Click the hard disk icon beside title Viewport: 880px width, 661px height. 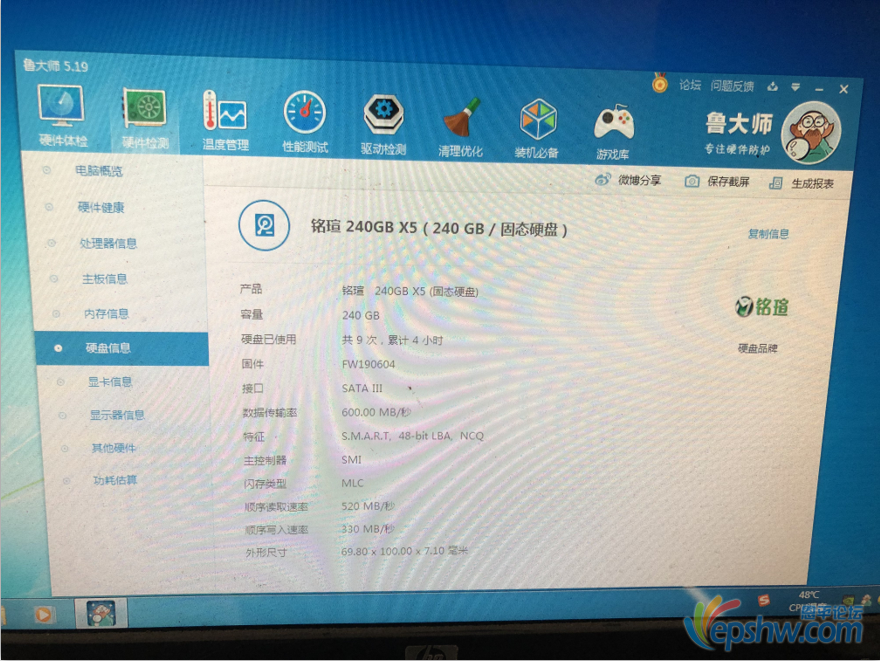click(x=264, y=226)
